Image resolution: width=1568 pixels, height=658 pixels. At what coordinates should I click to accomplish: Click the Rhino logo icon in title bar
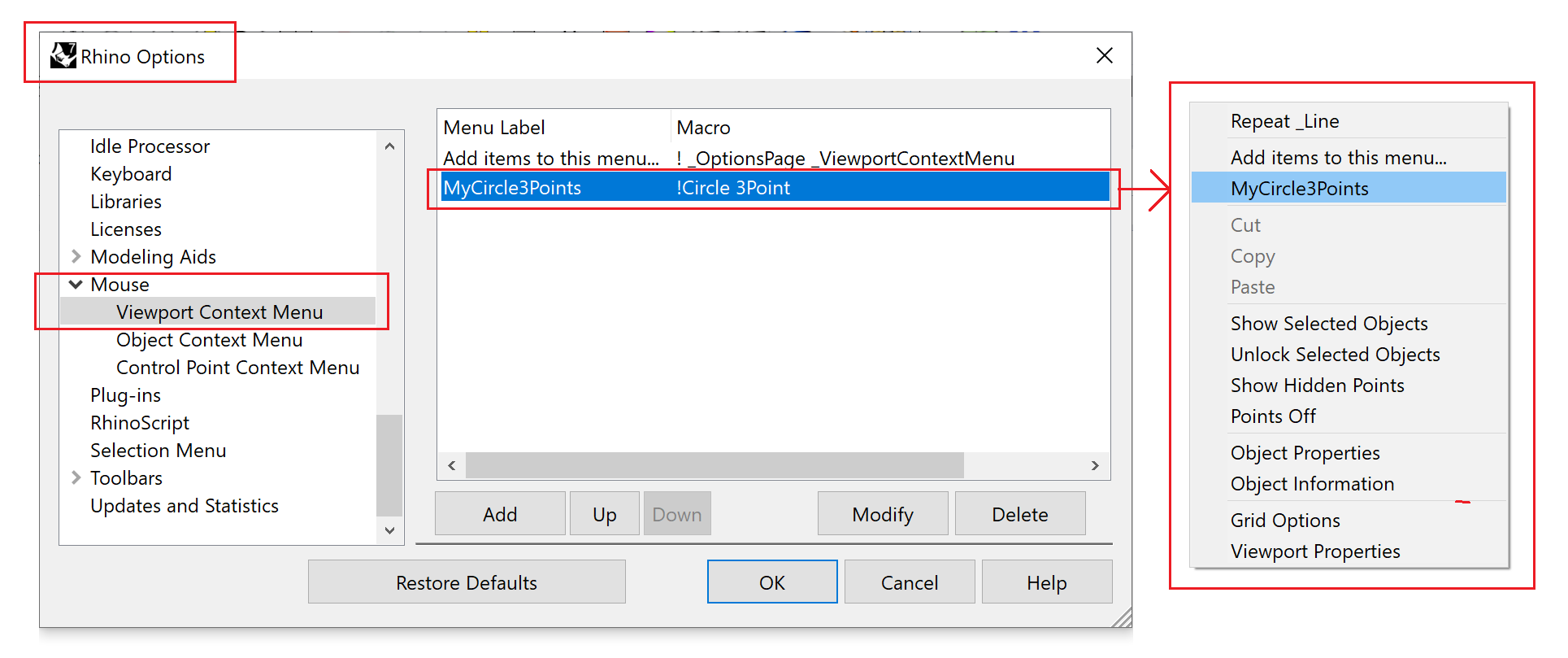tap(63, 56)
